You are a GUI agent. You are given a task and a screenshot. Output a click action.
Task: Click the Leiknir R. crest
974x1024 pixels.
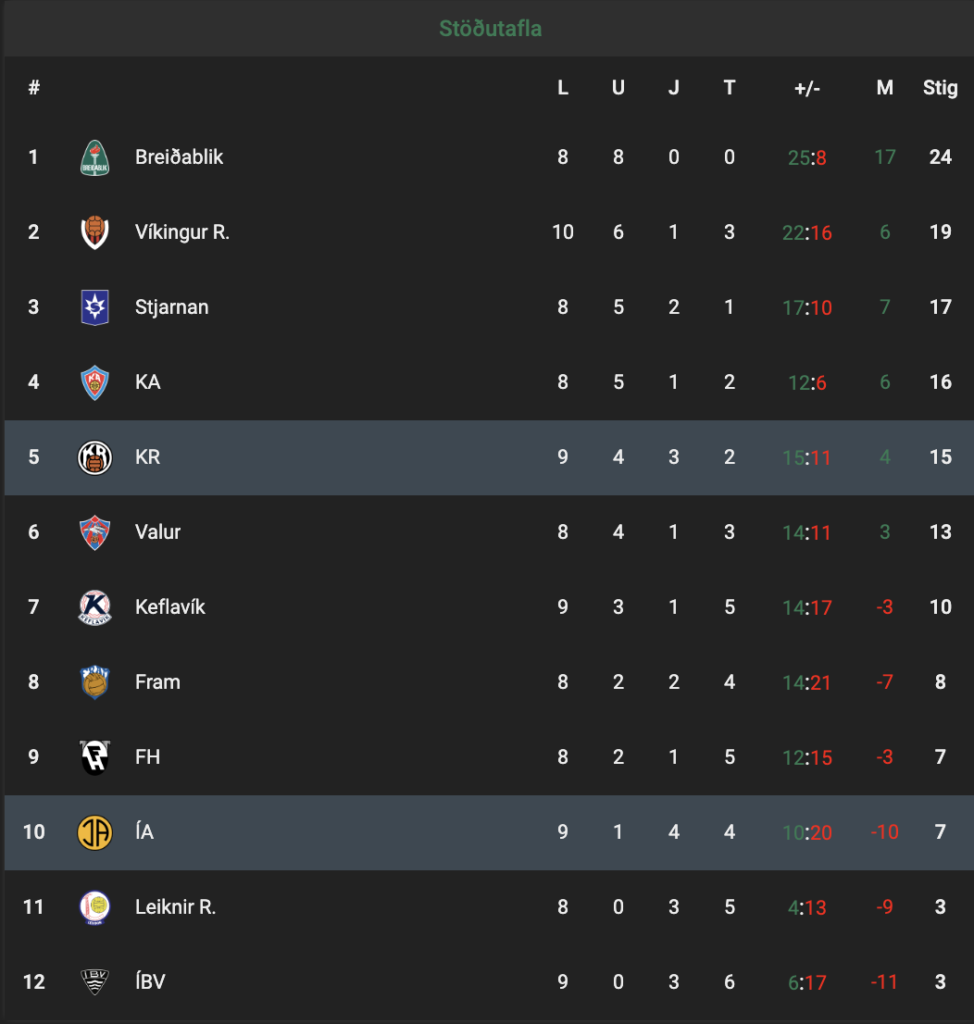click(95, 908)
